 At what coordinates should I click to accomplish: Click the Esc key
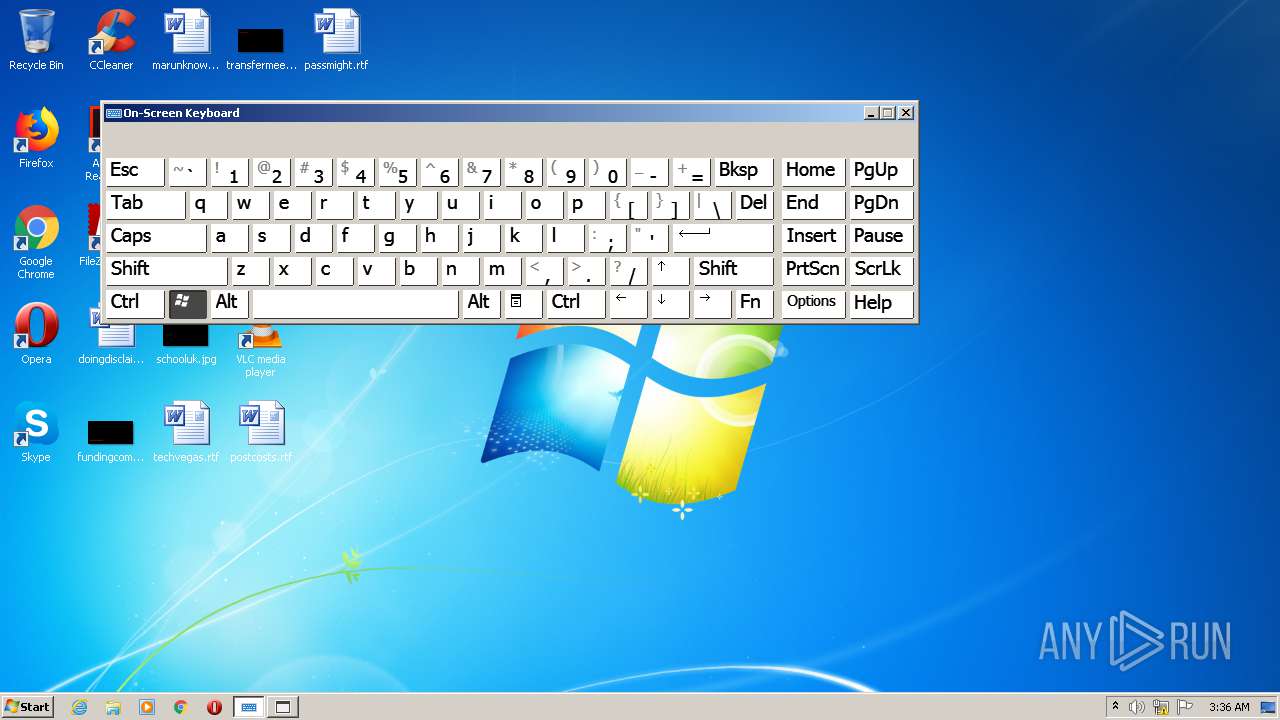pos(135,171)
